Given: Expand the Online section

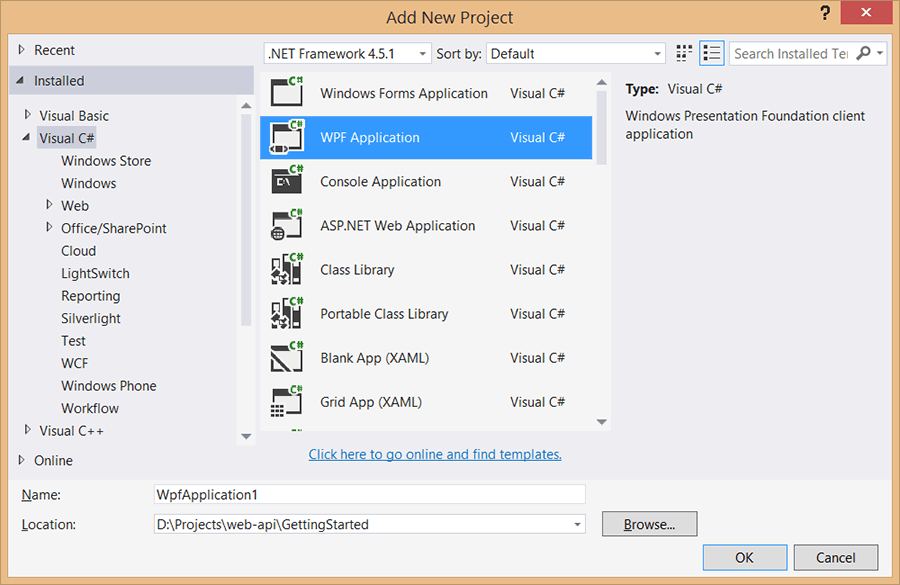Looking at the screenshot, I should coord(22,460).
